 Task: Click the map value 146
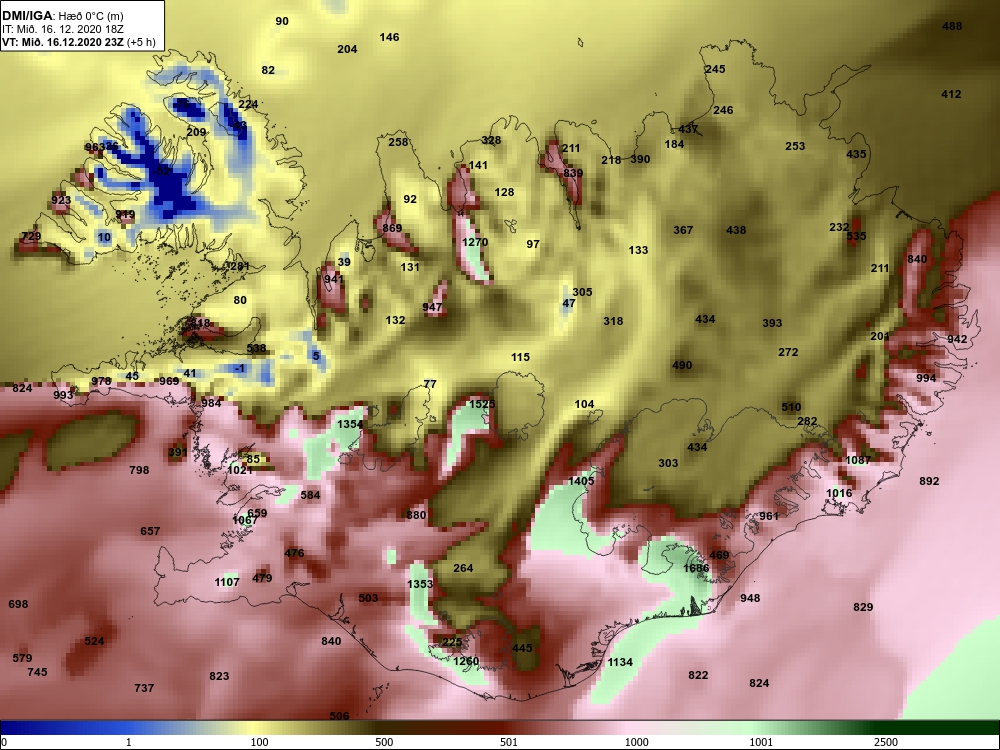click(x=389, y=37)
